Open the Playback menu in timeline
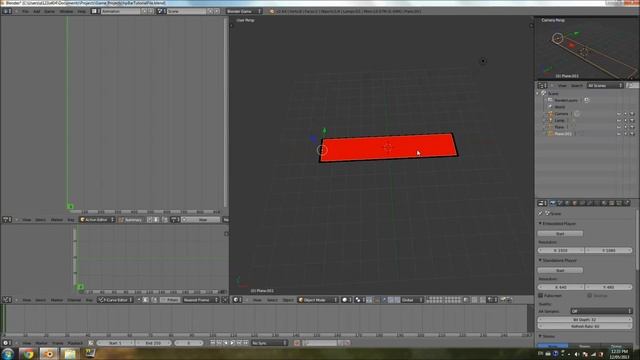640x360 pixels. click(x=75, y=343)
